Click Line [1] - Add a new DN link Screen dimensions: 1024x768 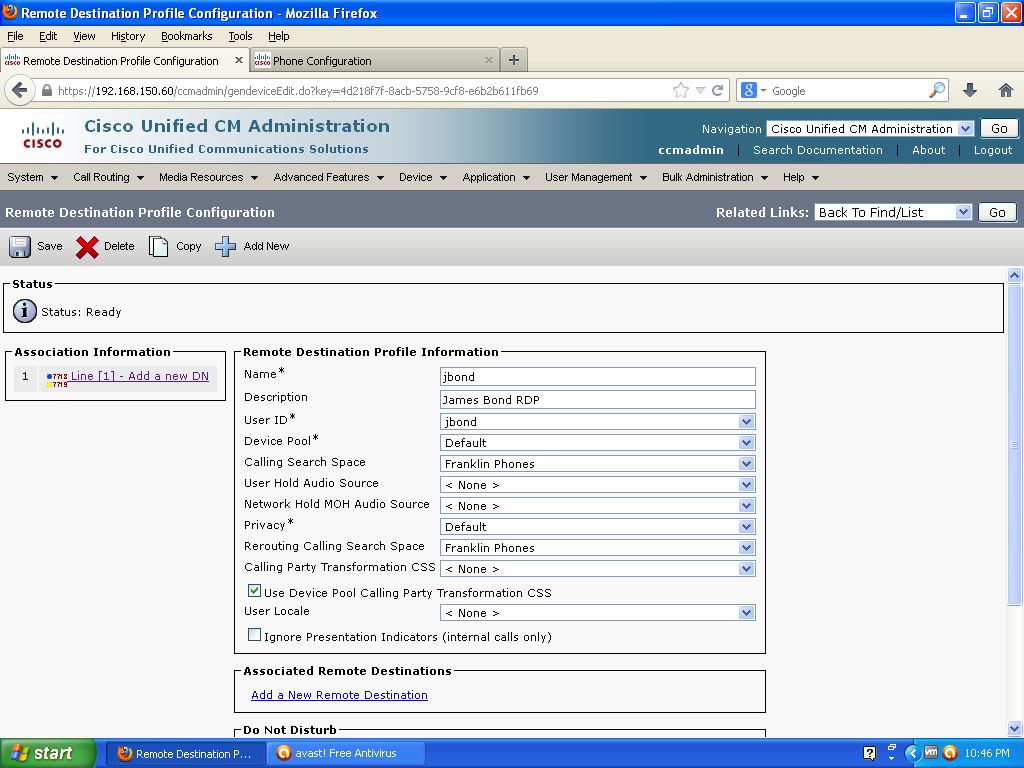140,376
